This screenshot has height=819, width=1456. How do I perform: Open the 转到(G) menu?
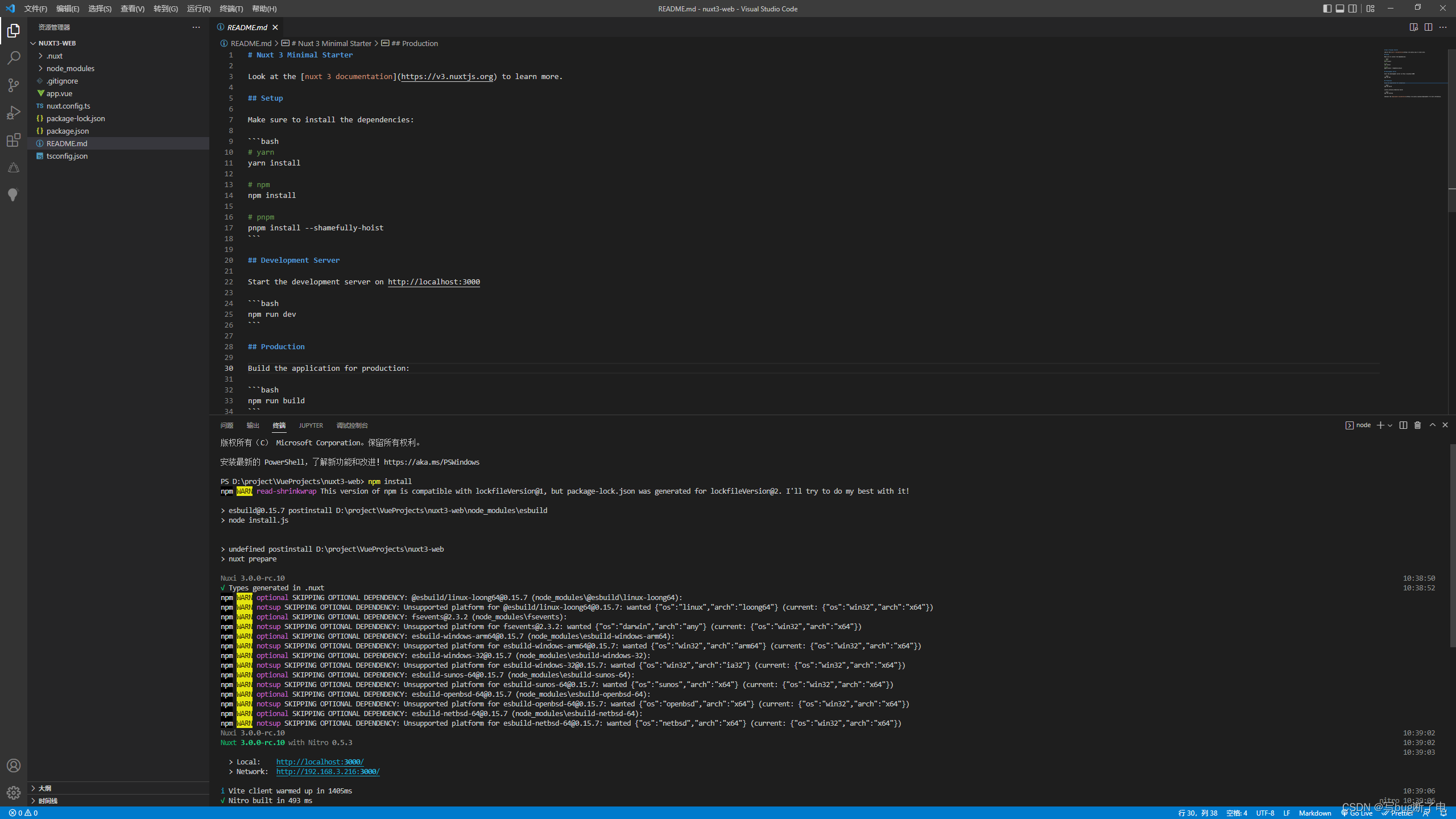166,9
